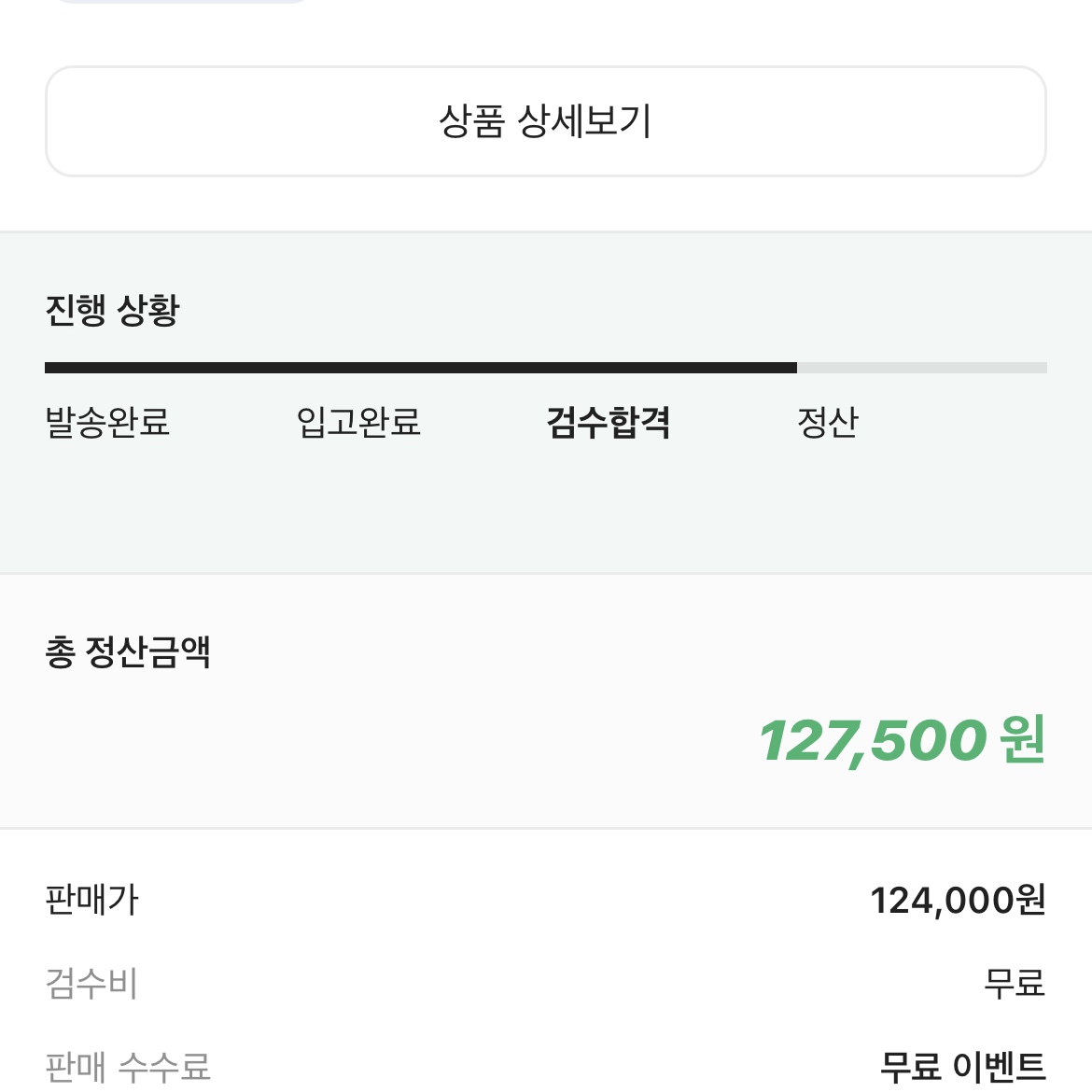Click the bold 검수합격 current step
The image size is (1092, 1092).
pos(608,422)
